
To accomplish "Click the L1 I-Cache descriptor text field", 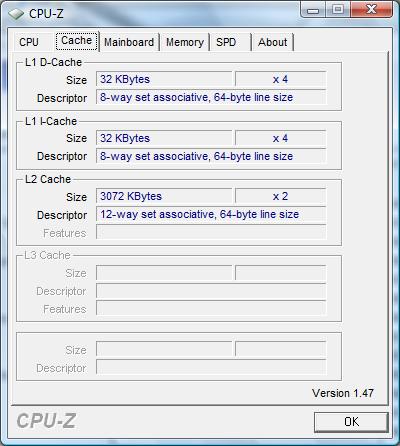I will [211, 156].
